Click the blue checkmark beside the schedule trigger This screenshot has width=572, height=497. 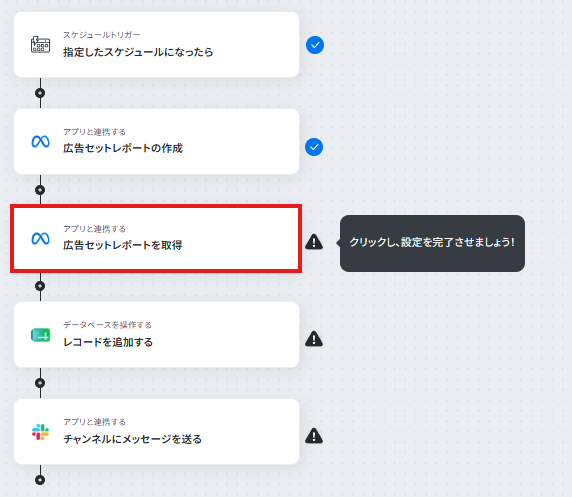click(315, 45)
